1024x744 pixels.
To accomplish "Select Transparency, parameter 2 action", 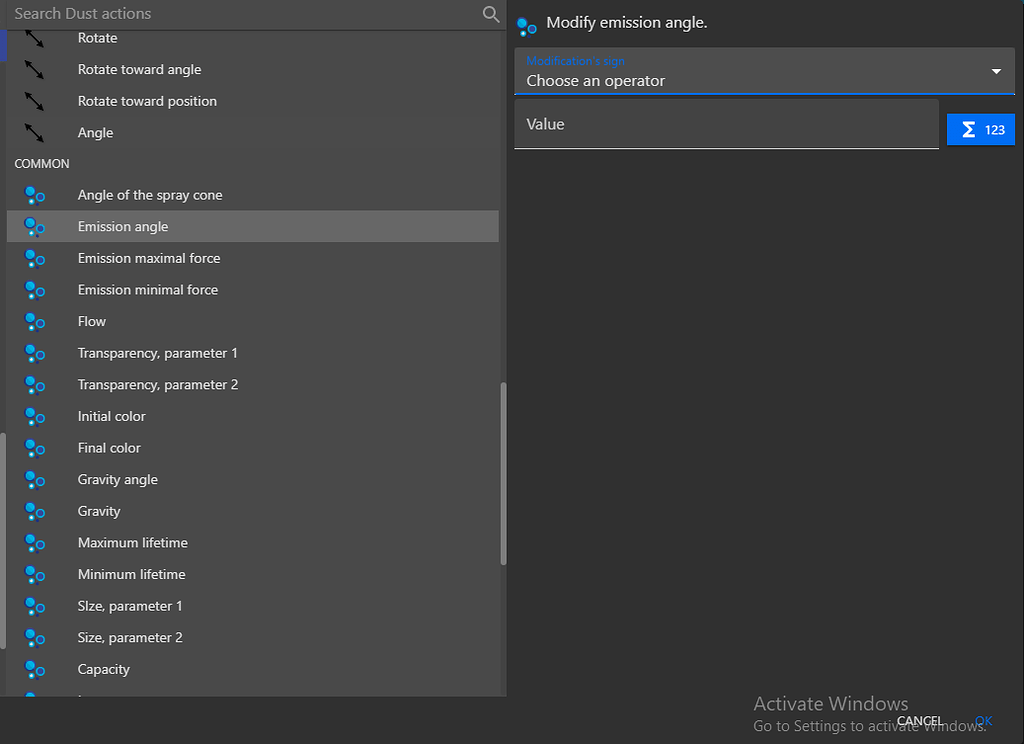I will point(253,385).
